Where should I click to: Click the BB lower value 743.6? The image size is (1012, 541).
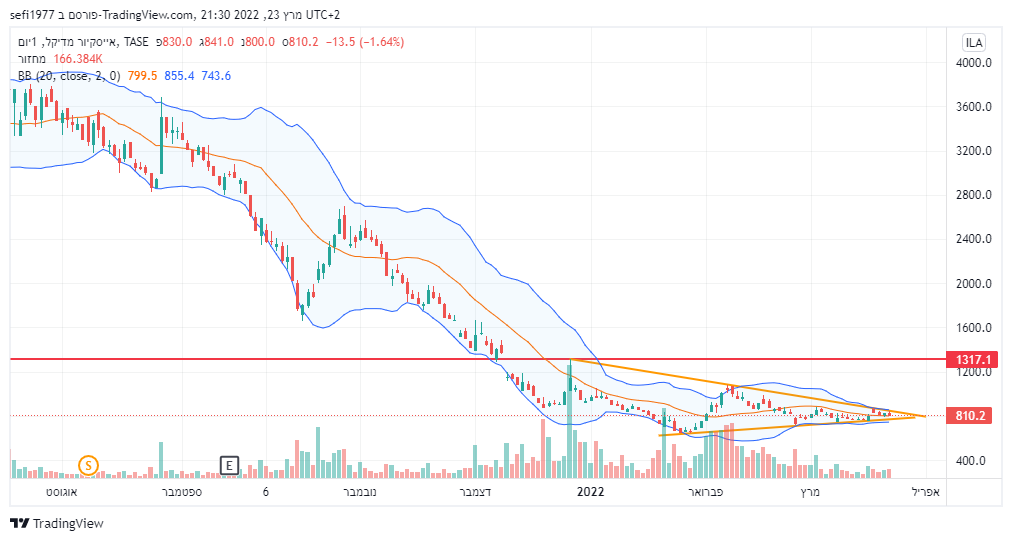click(x=216, y=76)
